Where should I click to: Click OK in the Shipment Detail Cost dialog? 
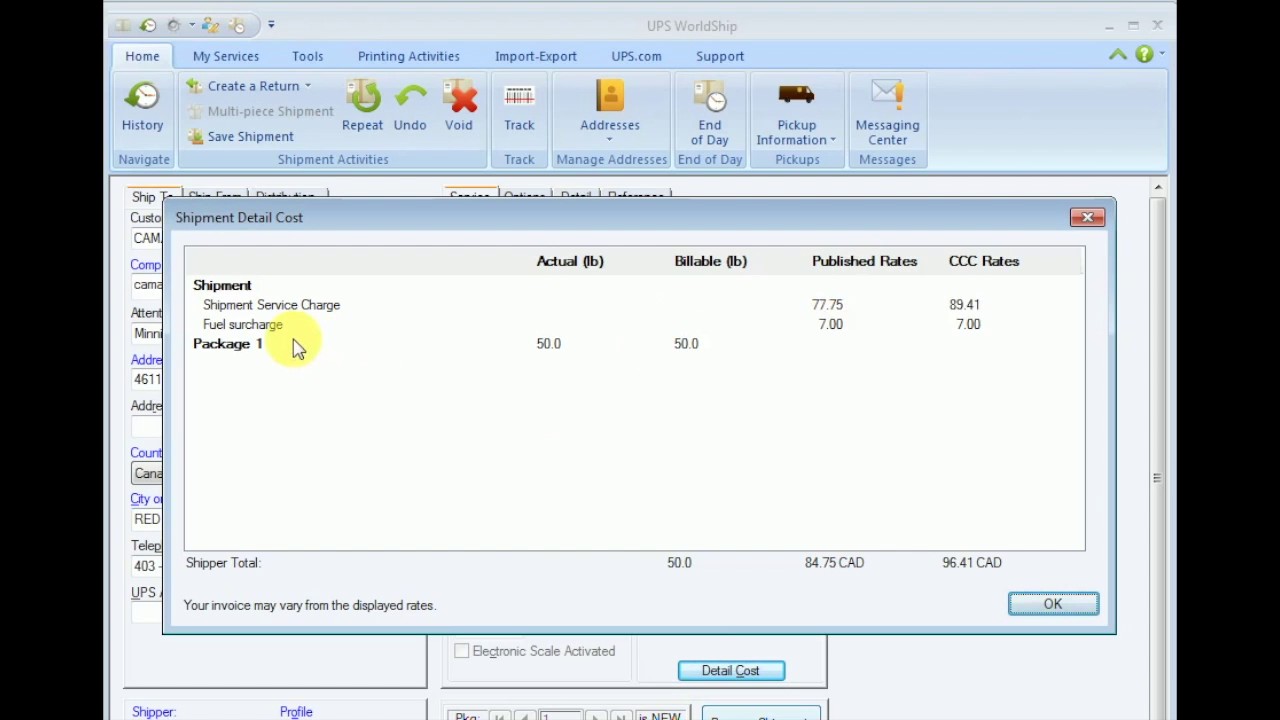(x=1053, y=604)
